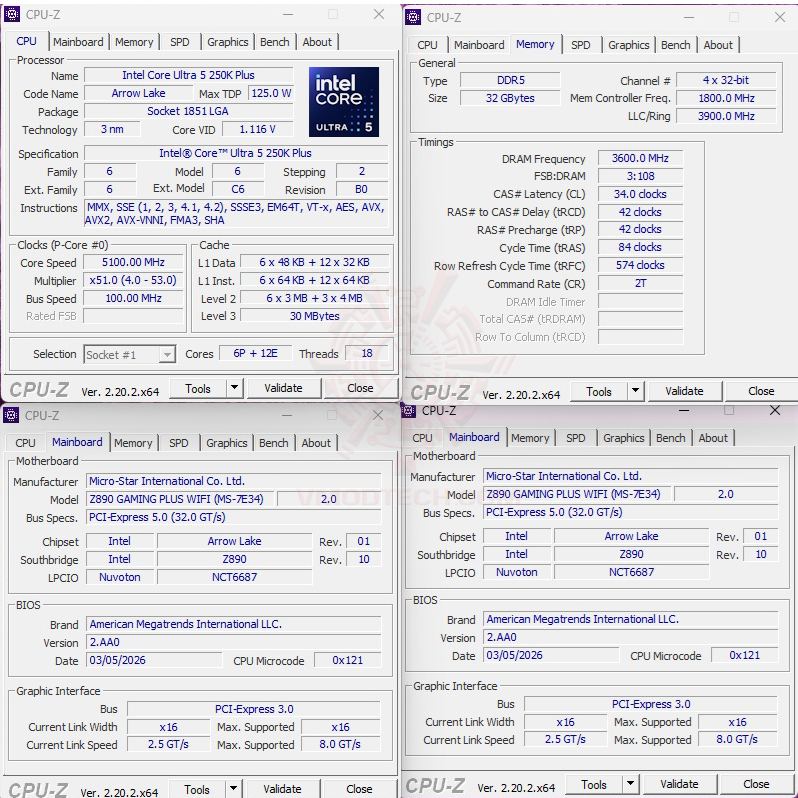Minimize the bottom-right CPU-Z window

pyautogui.click(x=684, y=410)
